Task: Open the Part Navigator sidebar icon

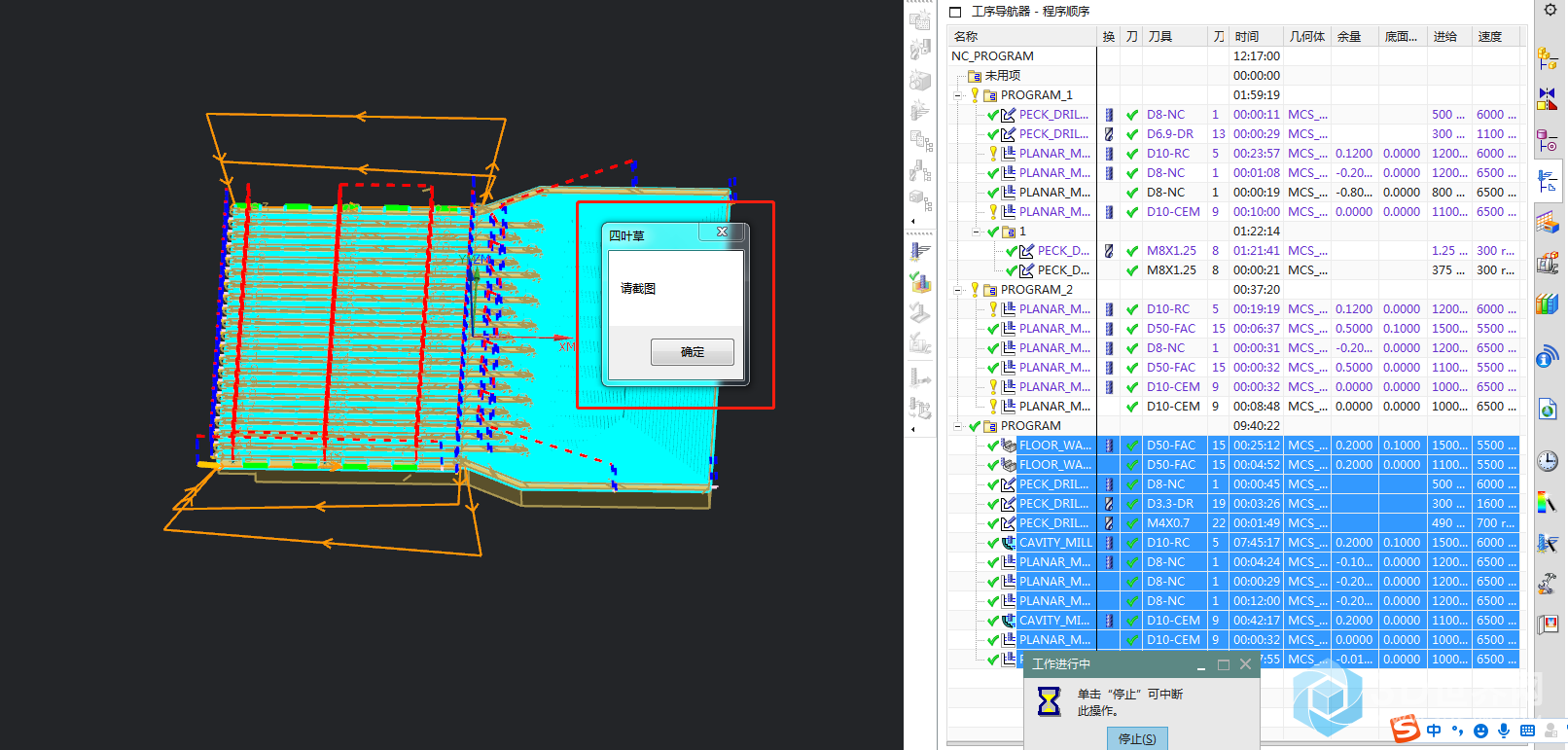Action: click(1548, 141)
